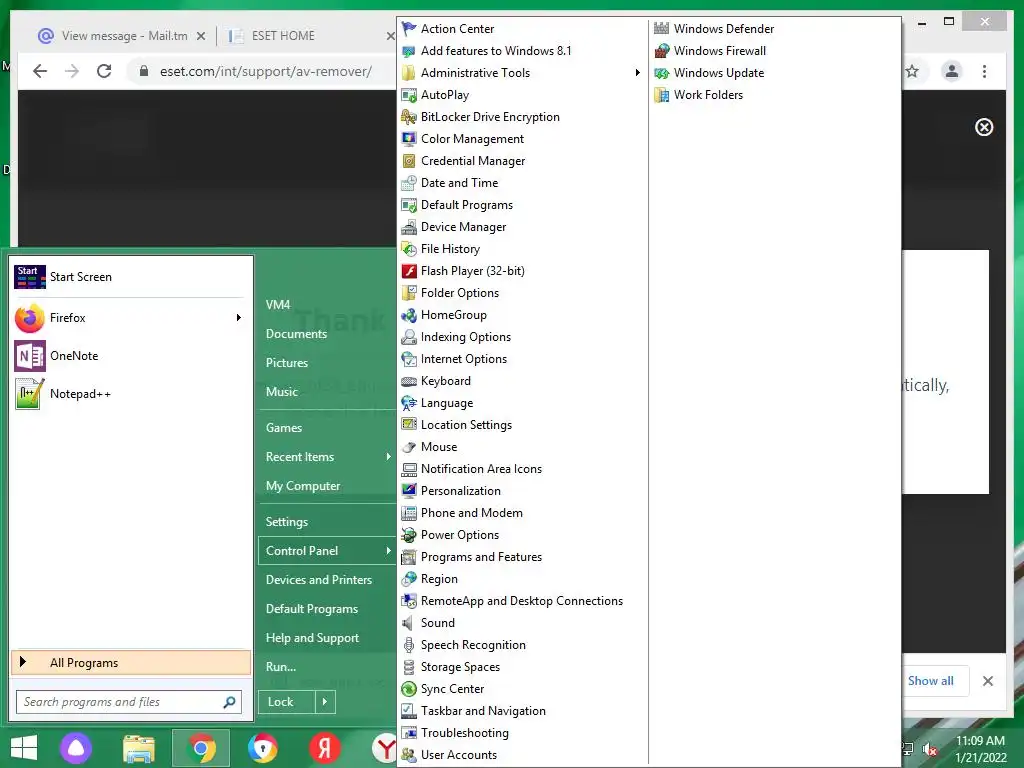Image resolution: width=1024 pixels, height=768 pixels.
Task: Expand All Programs list
Action: (131, 662)
